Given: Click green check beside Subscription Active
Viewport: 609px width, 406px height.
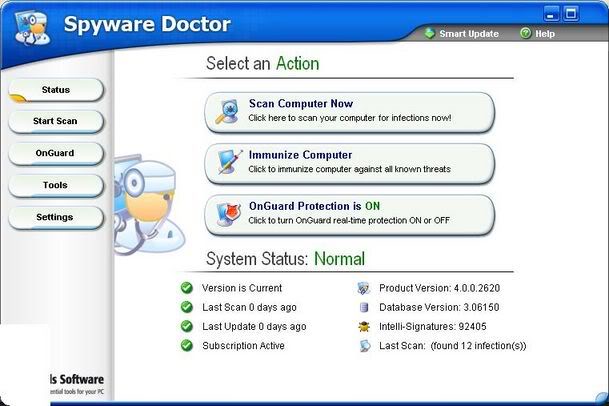Looking at the screenshot, I should [x=187, y=345].
